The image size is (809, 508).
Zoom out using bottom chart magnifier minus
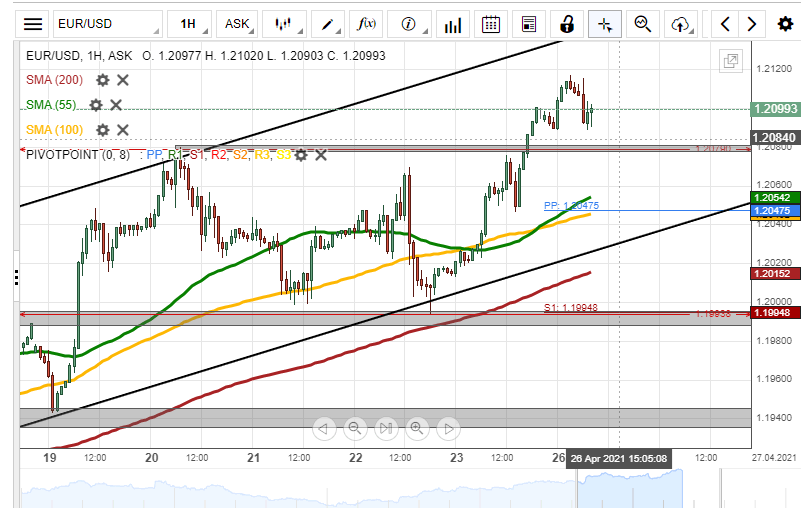(x=354, y=429)
